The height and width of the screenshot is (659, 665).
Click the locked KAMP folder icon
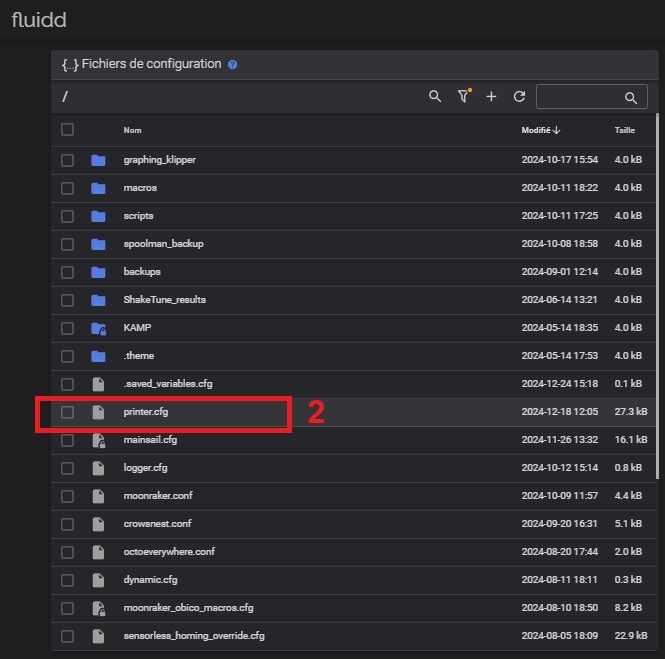coord(98,328)
